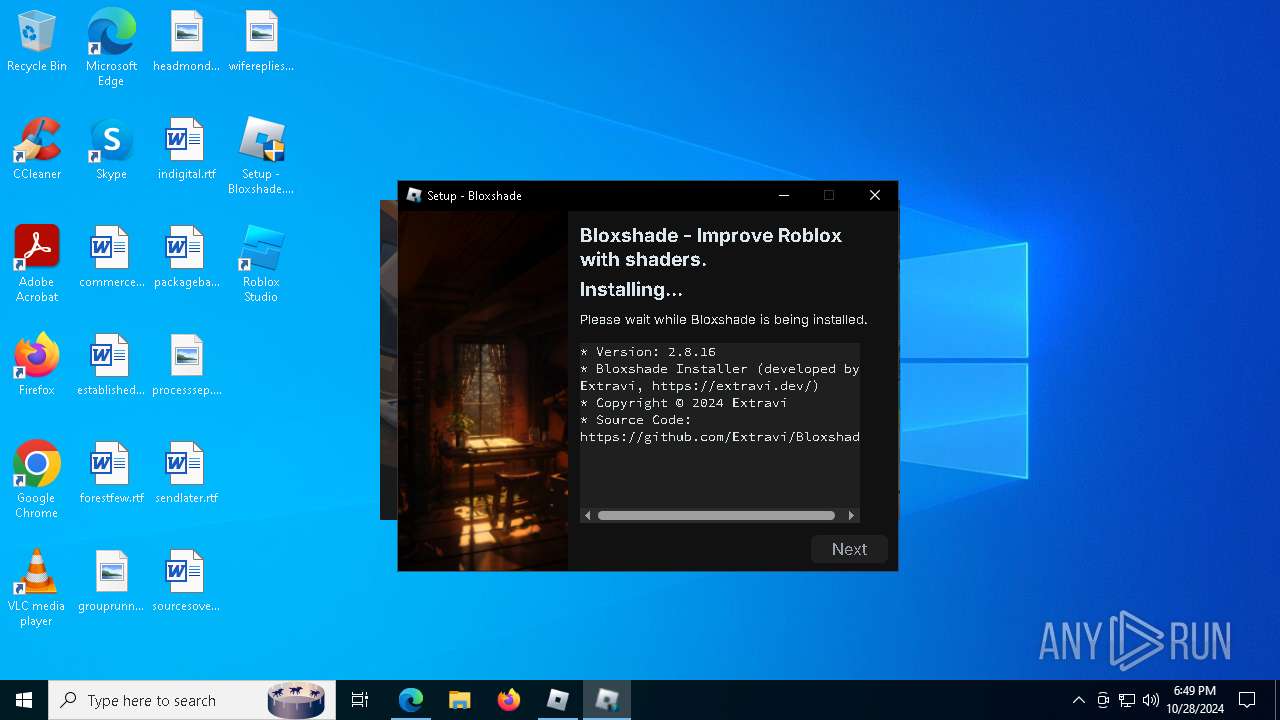Click the cabin artwork image in setup
This screenshot has width=1280, height=720.
483,390
